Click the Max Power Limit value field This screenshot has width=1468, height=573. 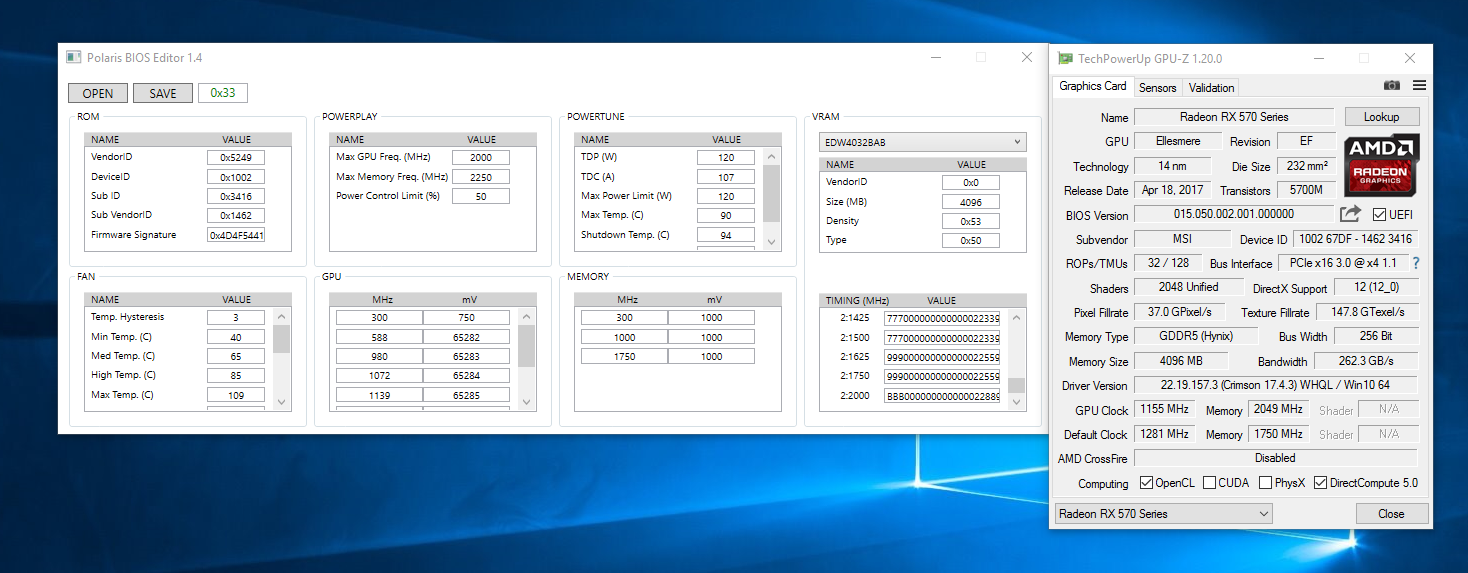(x=726, y=196)
